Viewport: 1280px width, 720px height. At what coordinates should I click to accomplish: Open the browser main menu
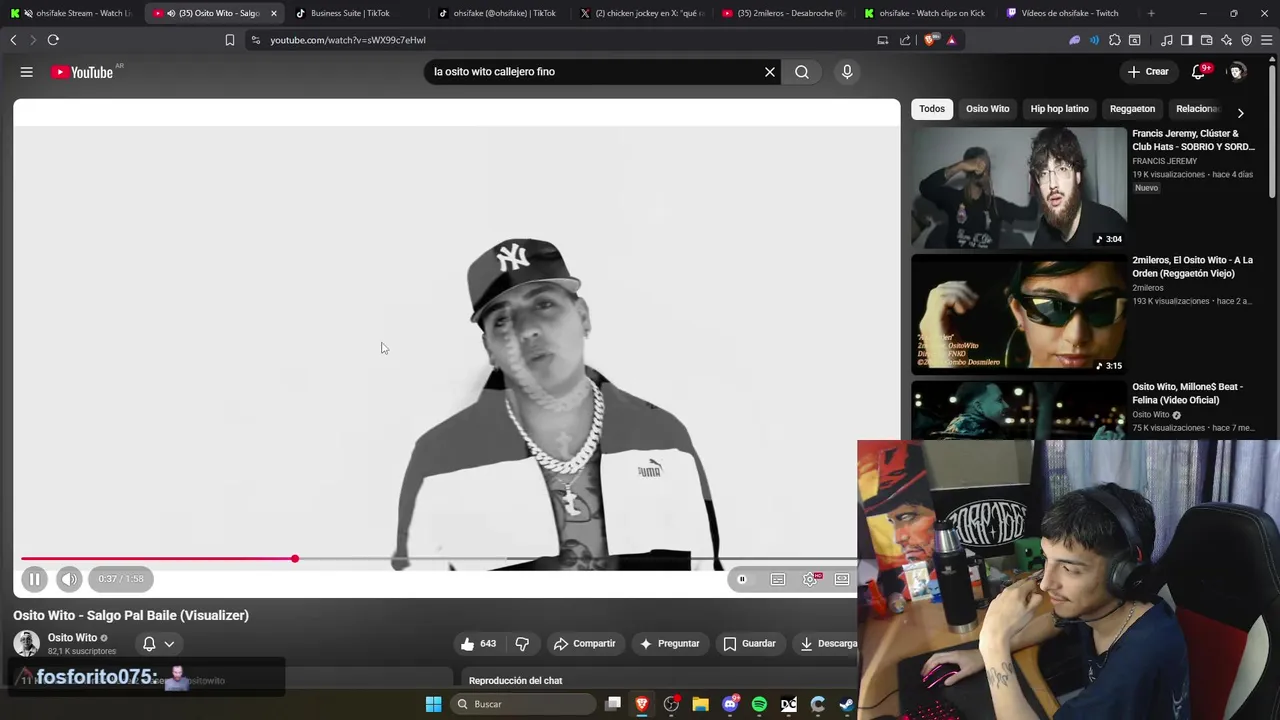point(1267,40)
